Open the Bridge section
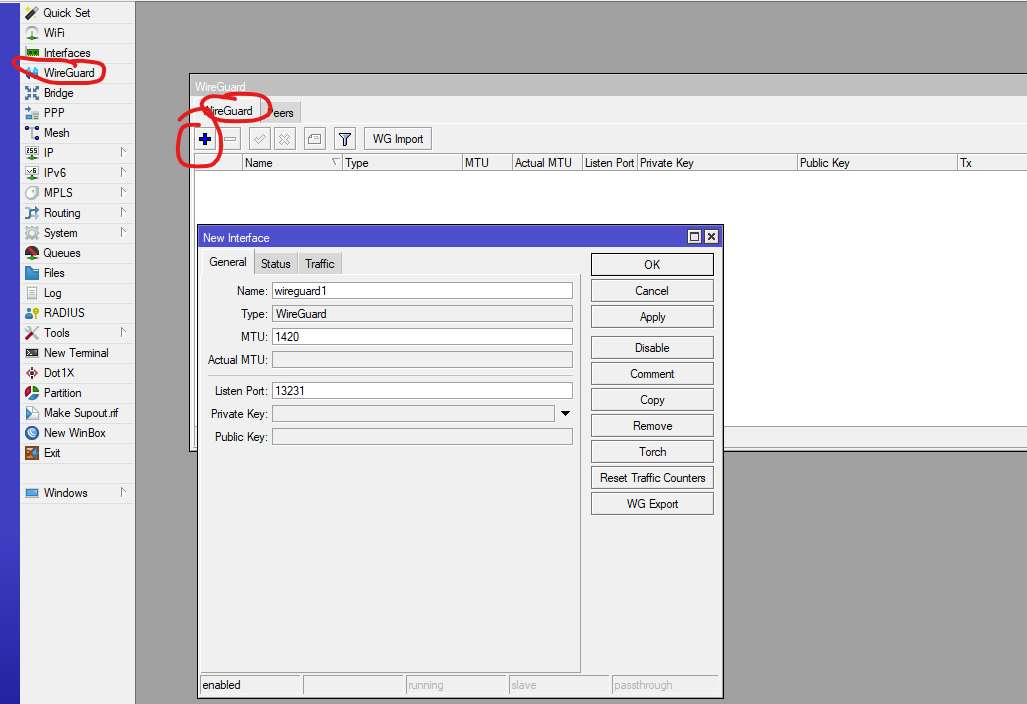Screen dimensions: 1027x704 tap(77, 93)
